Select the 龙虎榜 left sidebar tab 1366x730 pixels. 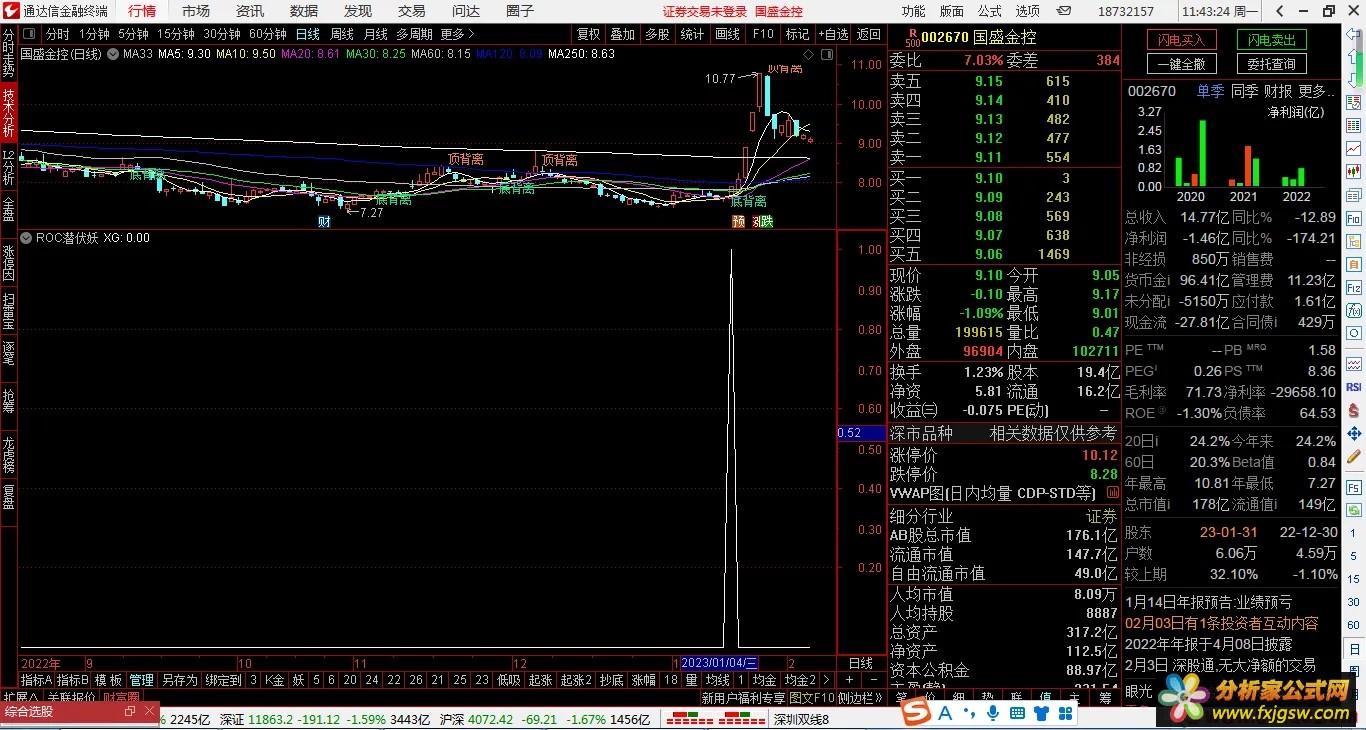click(x=8, y=456)
